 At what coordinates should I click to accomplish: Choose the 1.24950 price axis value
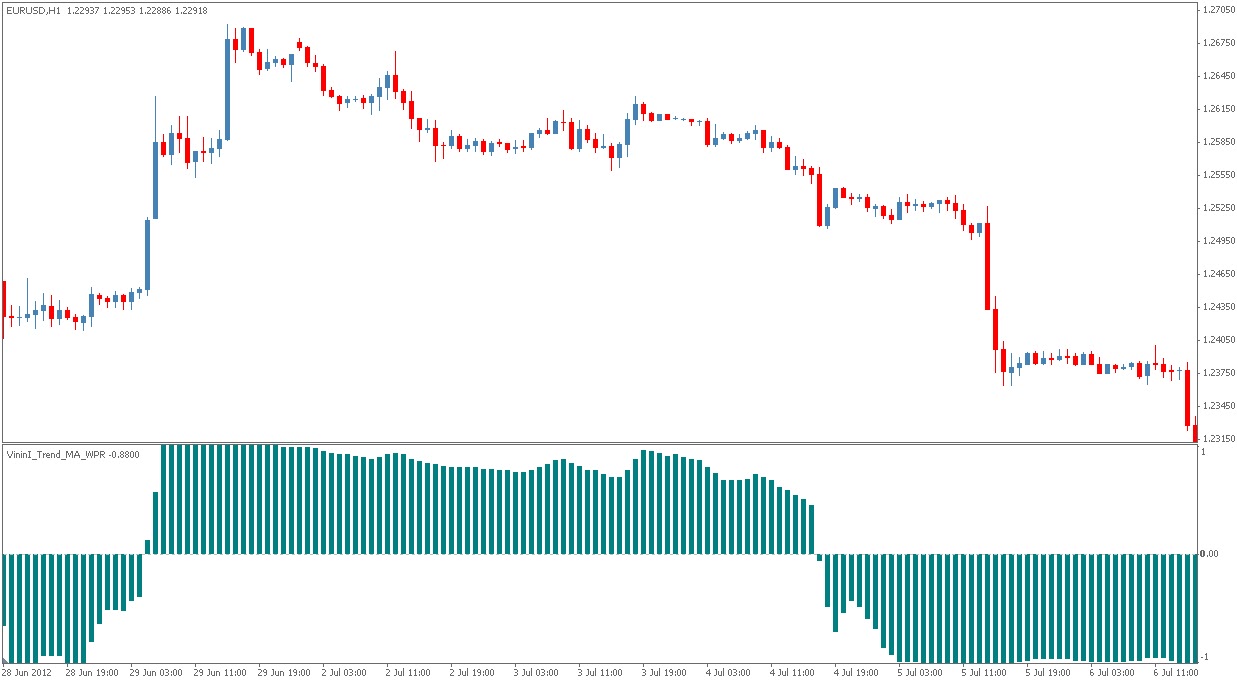tap(1217, 241)
